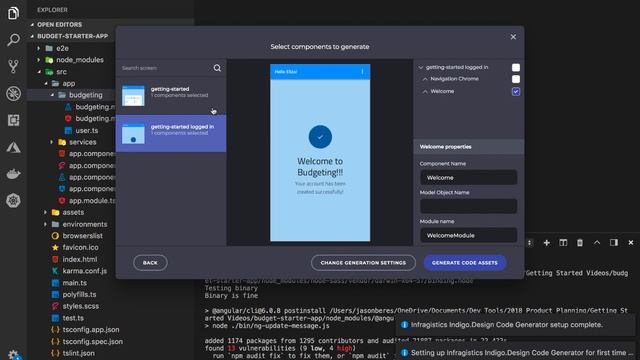Open the Azure view in activity bar
The height and width of the screenshot is (360, 640).
pyautogui.click(x=13, y=147)
